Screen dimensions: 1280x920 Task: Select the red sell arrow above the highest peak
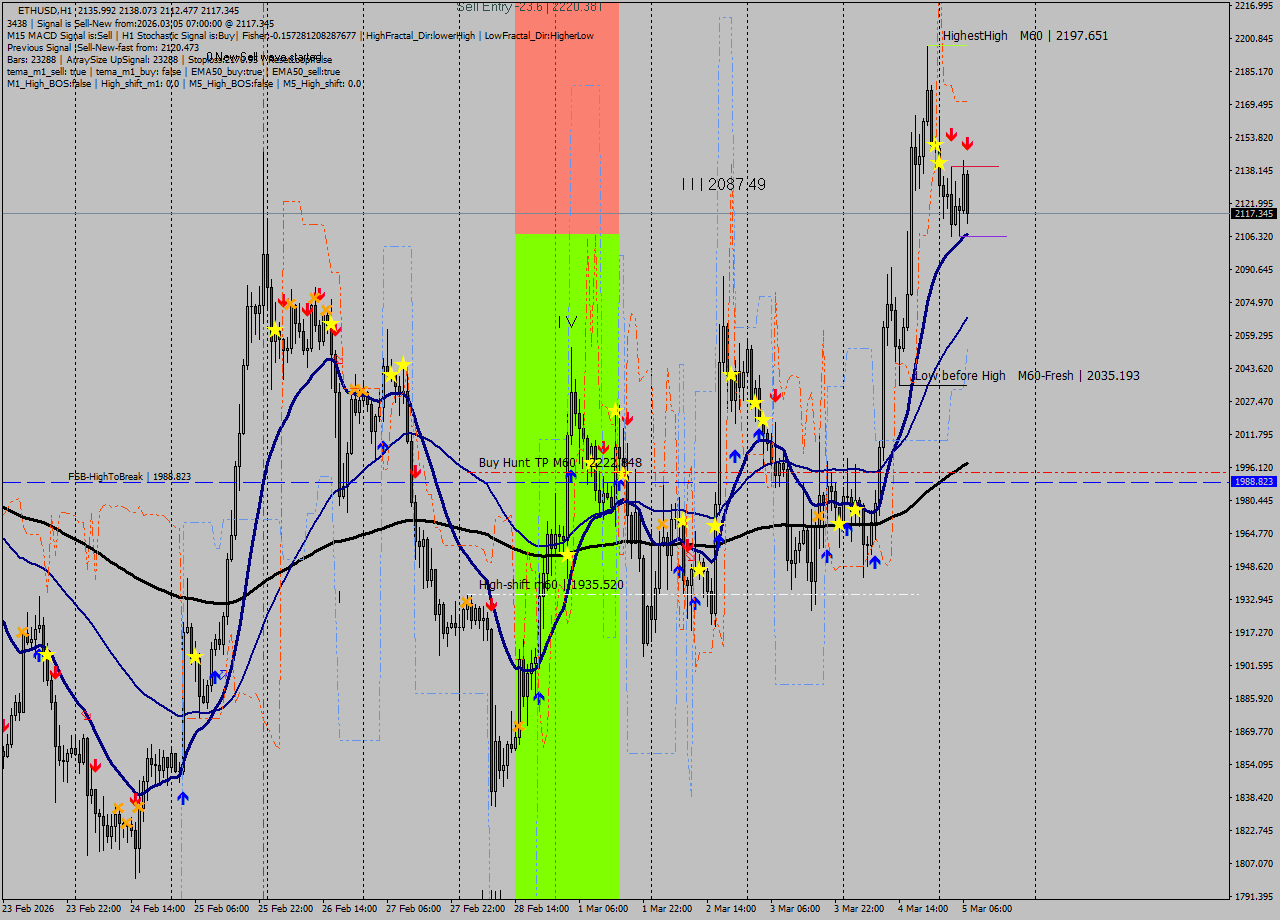[951, 135]
